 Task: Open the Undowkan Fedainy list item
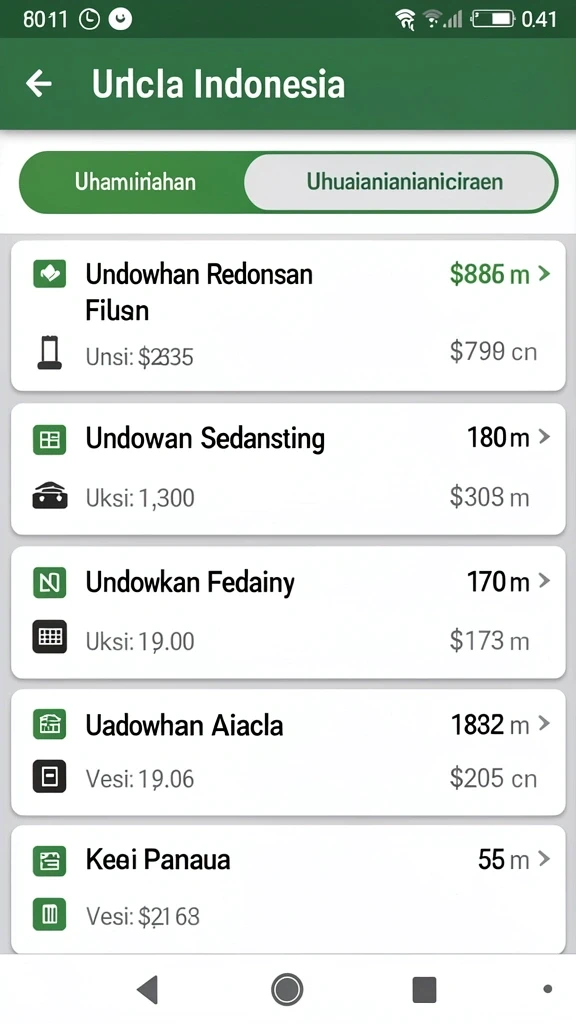tap(288, 612)
